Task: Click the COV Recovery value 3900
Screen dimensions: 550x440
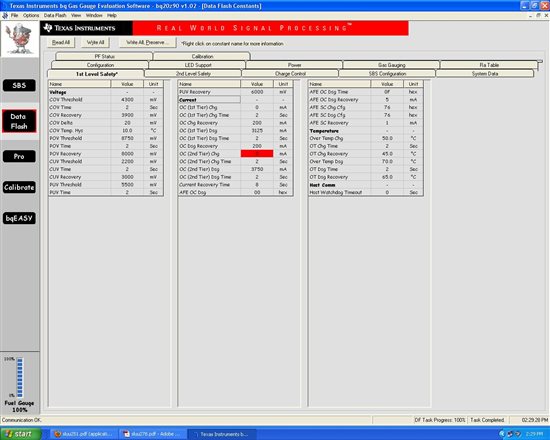Action: (x=127, y=115)
